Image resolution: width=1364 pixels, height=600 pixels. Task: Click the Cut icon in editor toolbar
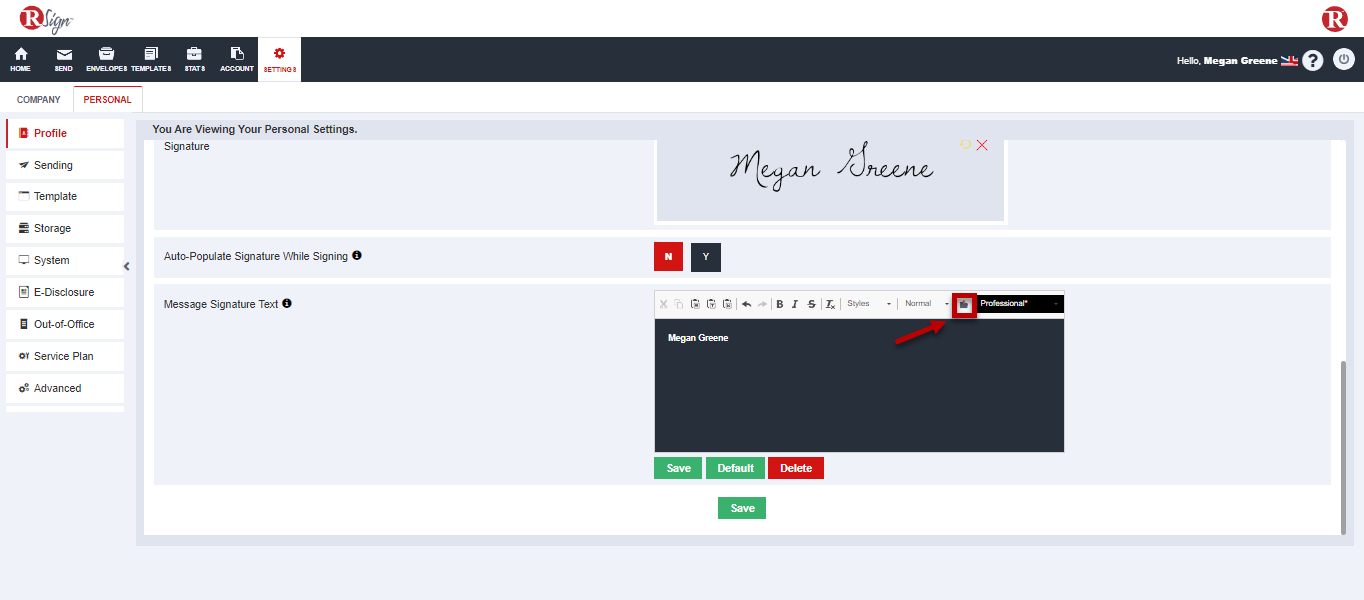coord(663,304)
